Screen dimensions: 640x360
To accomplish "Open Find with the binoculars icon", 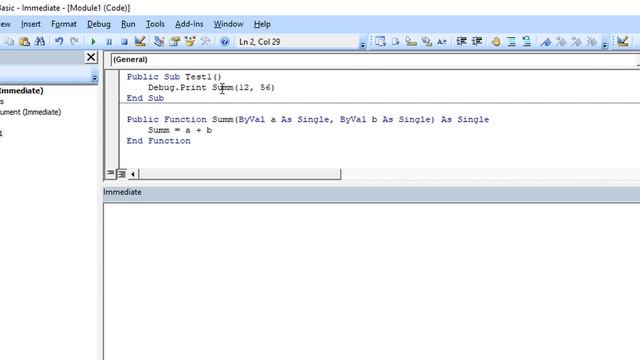I will (40, 41).
